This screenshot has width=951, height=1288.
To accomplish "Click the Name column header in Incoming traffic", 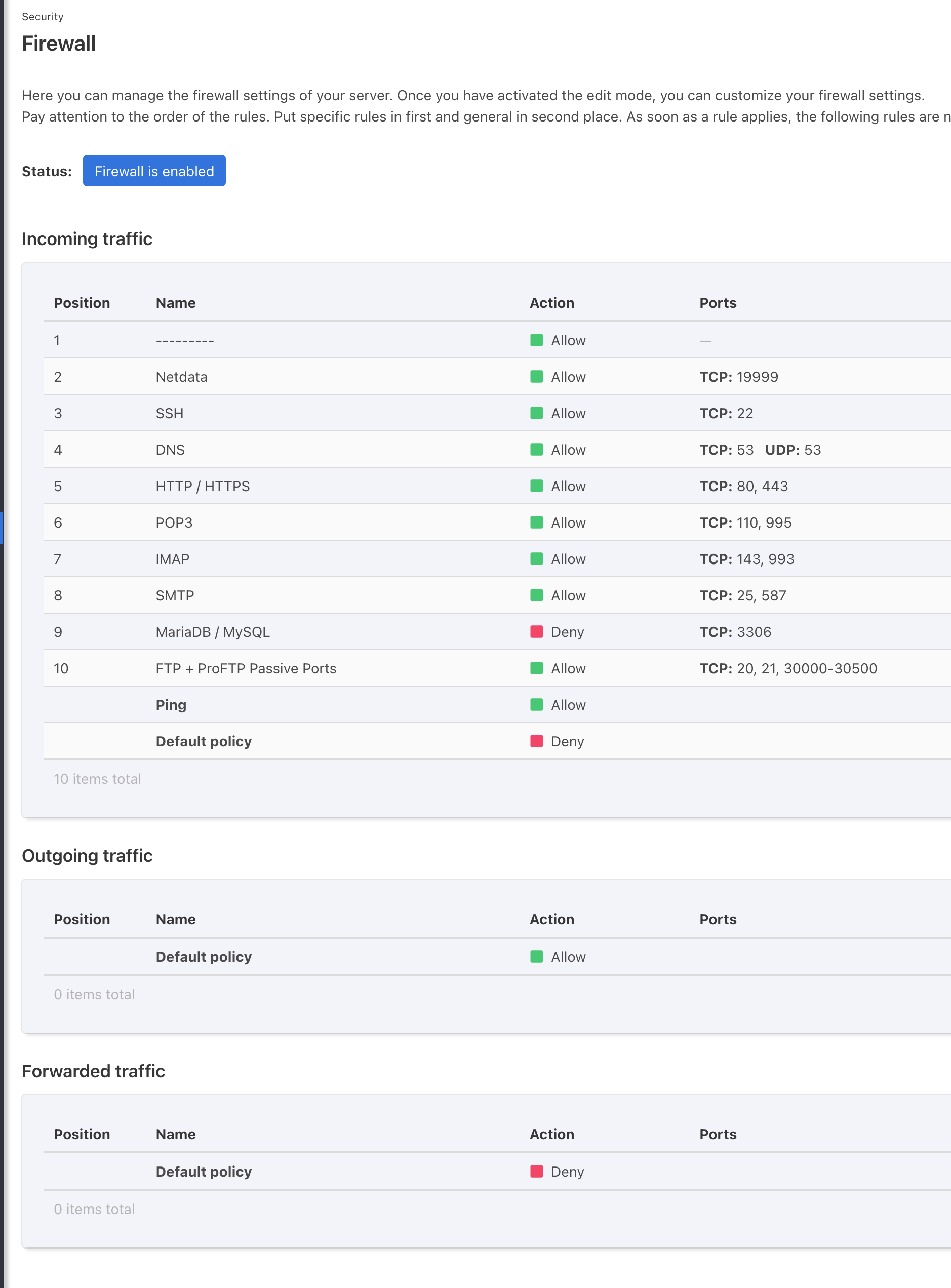I will coord(176,303).
